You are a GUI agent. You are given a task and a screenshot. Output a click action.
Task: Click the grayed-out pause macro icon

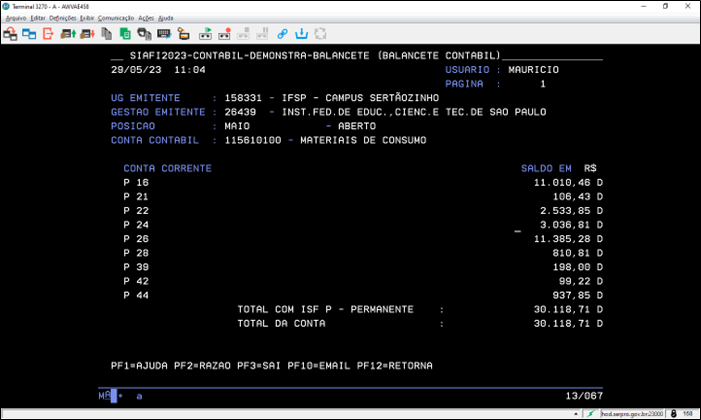click(262, 34)
